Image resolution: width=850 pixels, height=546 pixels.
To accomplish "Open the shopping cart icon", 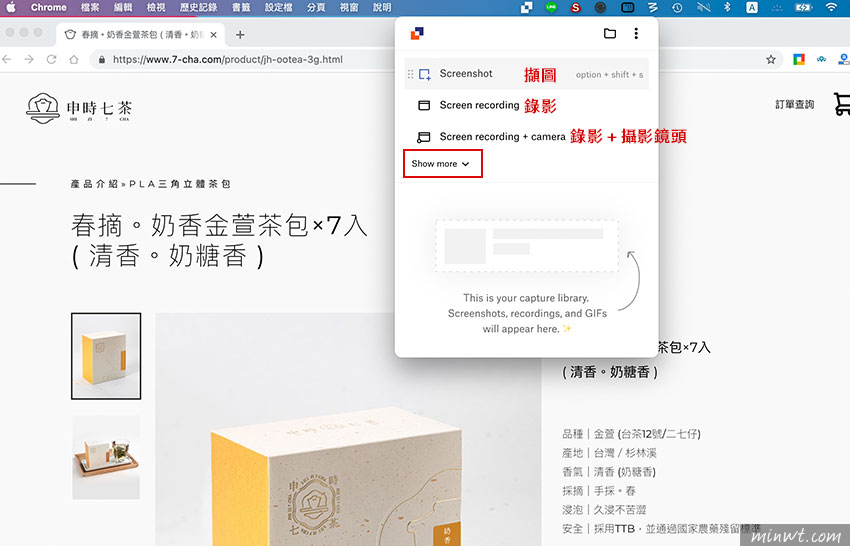I will (x=841, y=104).
